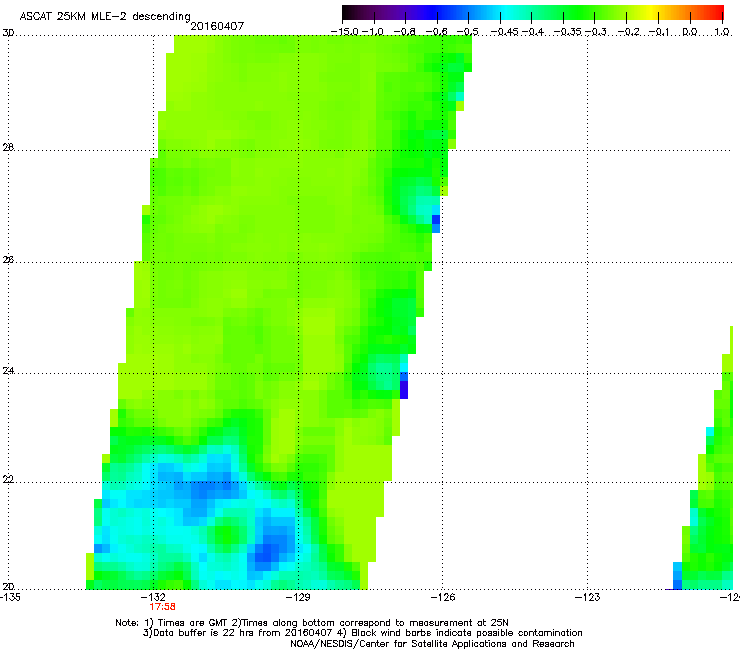The image size is (740, 650).
Task: Click the '-0.4' color scale label
Action: tap(532, 32)
